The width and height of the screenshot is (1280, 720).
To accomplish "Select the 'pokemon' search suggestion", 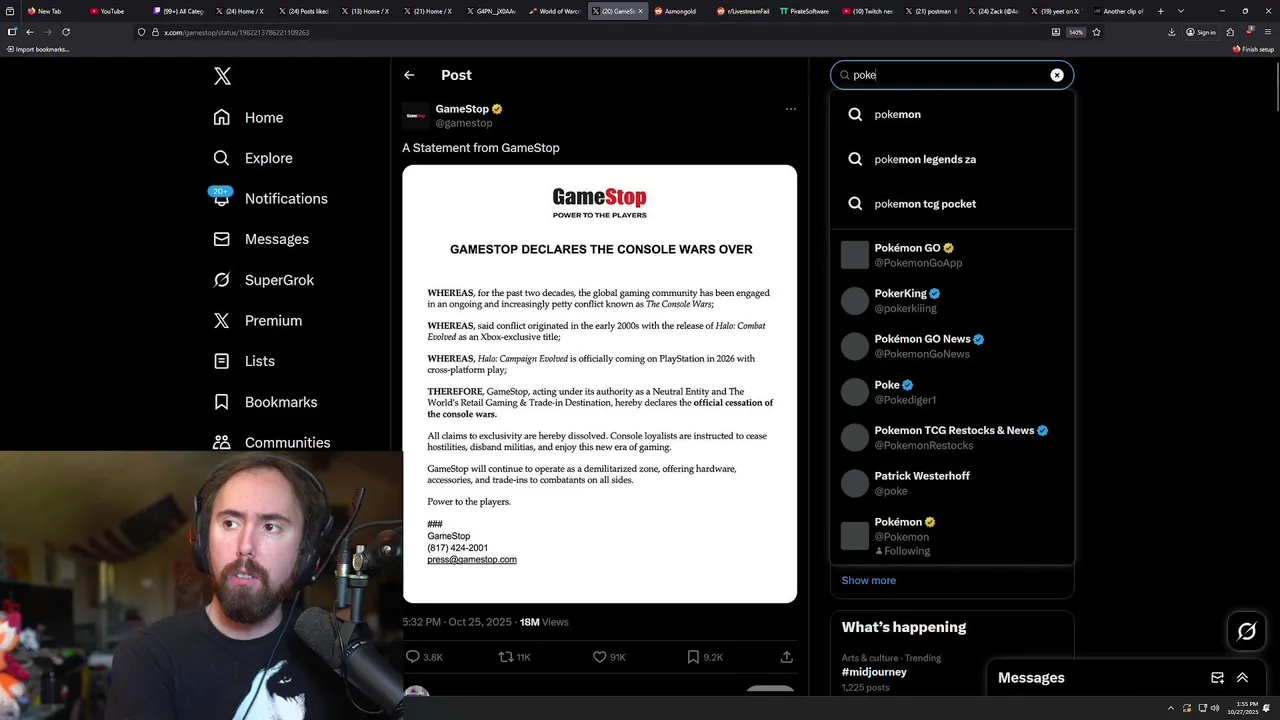I will click(x=952, y=114).
